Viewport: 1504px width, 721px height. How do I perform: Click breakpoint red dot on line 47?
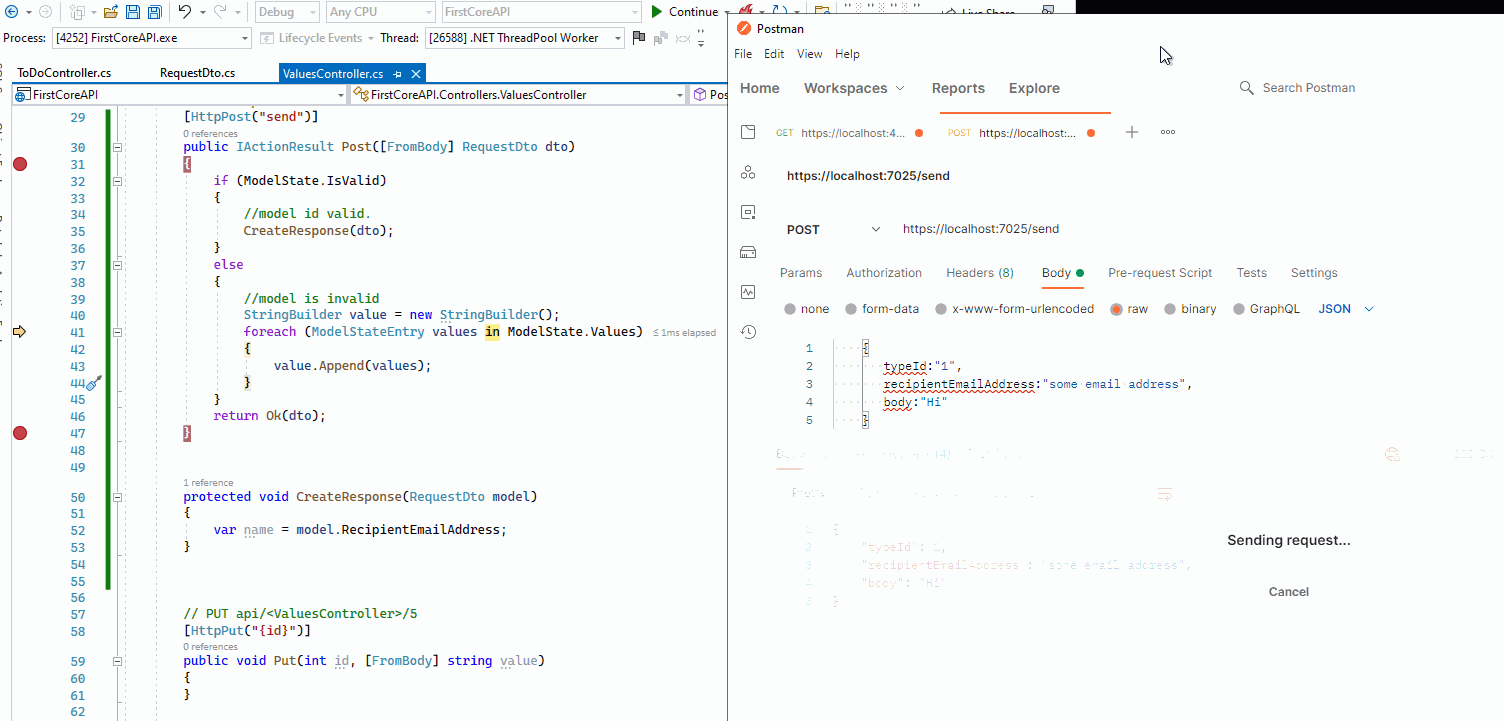pos(19,433)
